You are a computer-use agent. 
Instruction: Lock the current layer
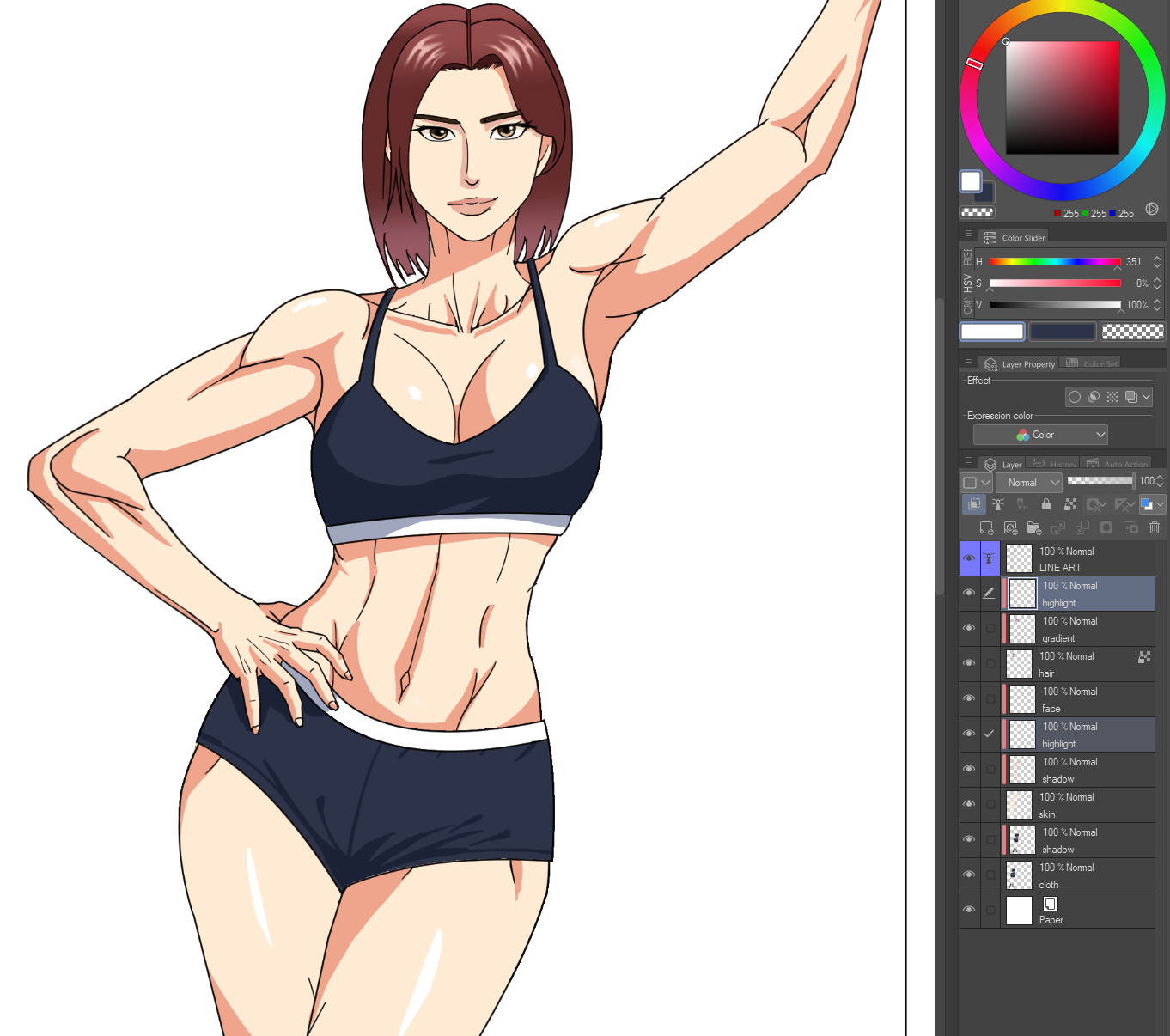tap(1046, 504)
